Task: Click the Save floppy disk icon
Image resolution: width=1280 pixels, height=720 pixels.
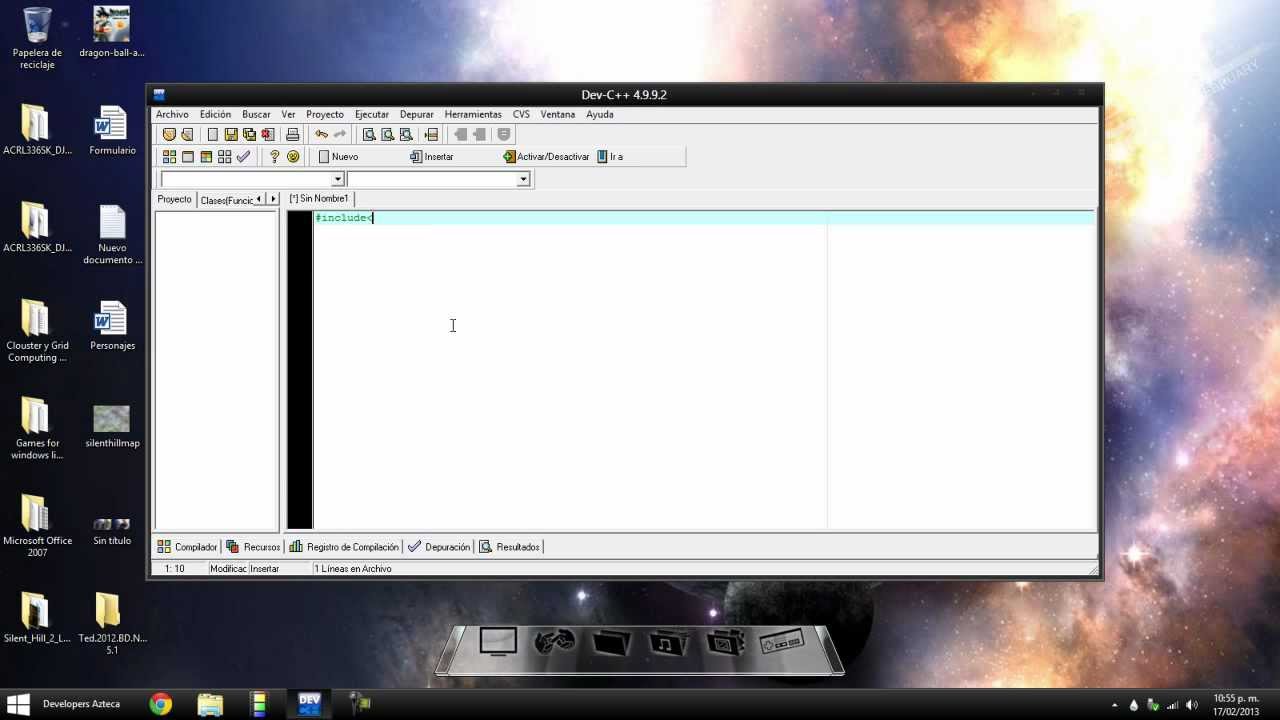Action: [x=231, y=134]
